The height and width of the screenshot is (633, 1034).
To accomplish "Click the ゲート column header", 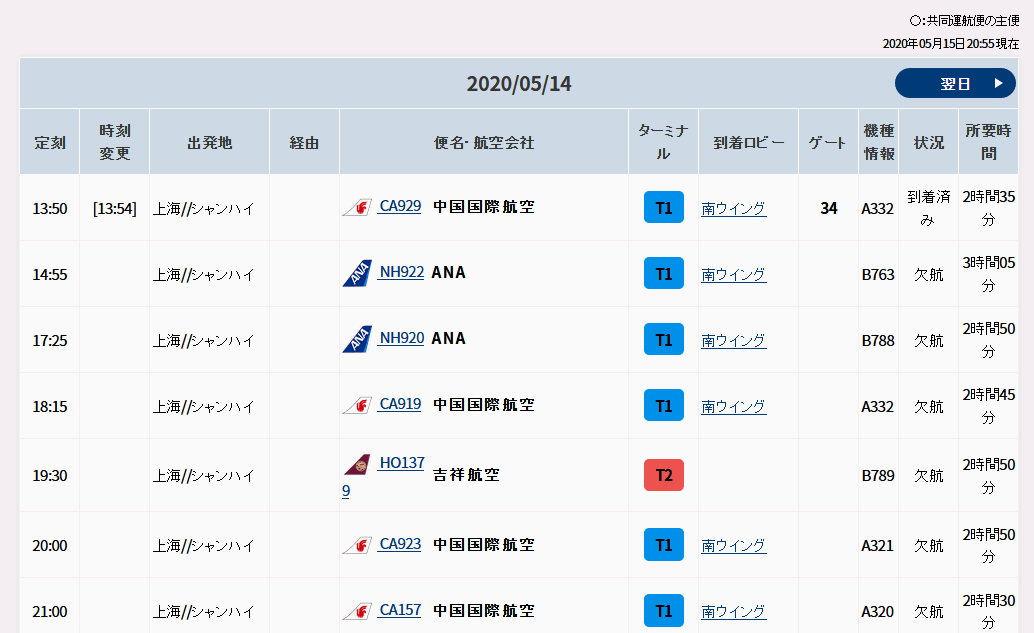I will coord(828,142).
